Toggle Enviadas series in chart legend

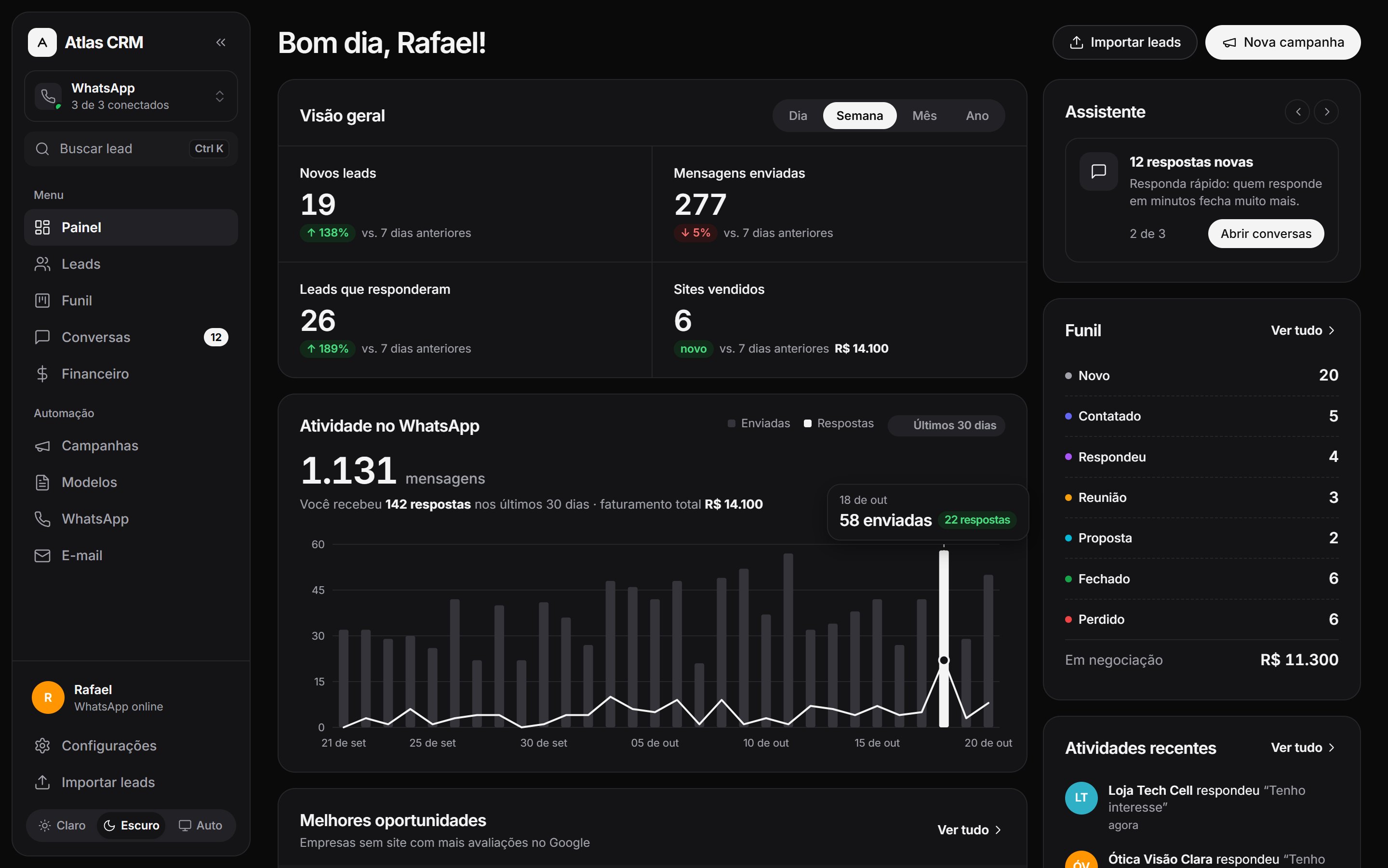point(759,424)
